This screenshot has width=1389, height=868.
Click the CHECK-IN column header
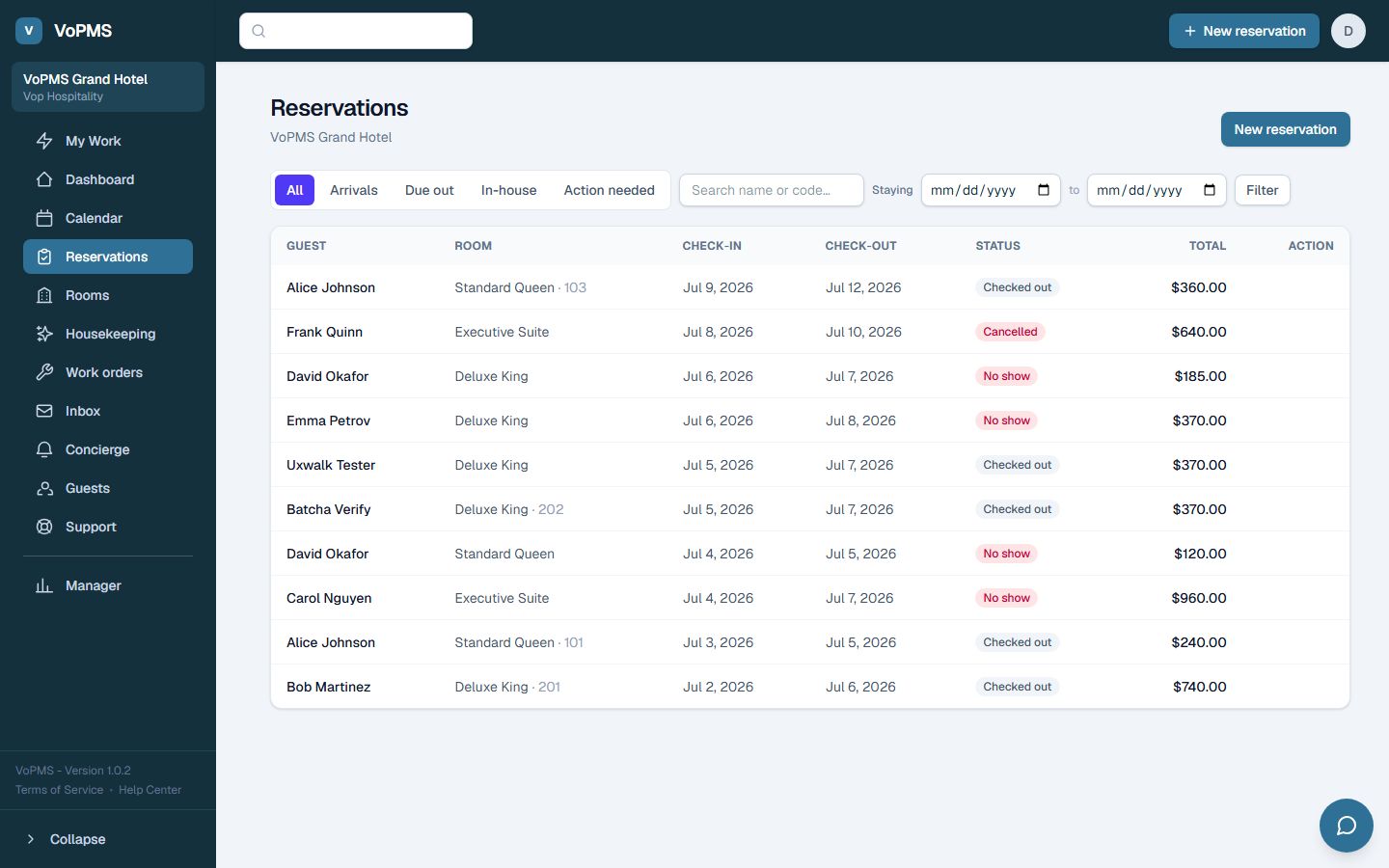pos(712,246)
